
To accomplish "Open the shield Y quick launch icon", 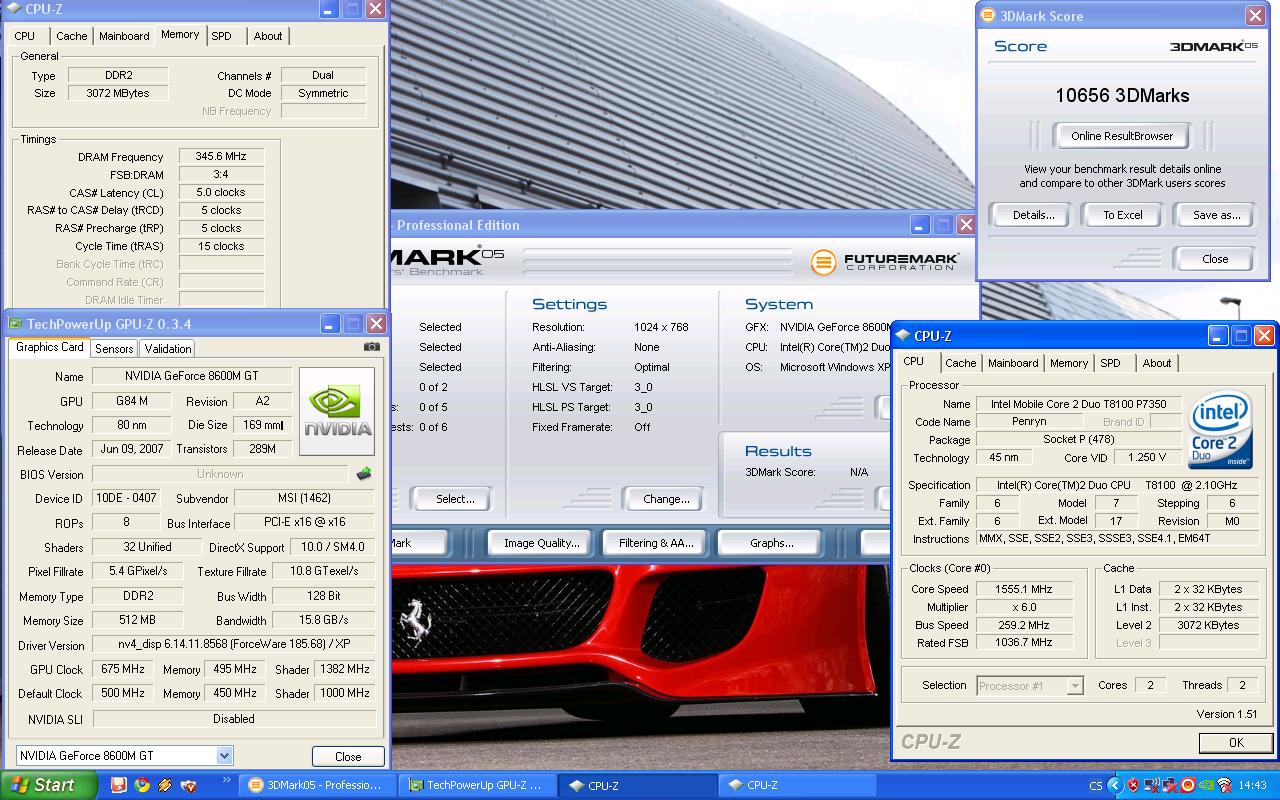I will (188, 785).
